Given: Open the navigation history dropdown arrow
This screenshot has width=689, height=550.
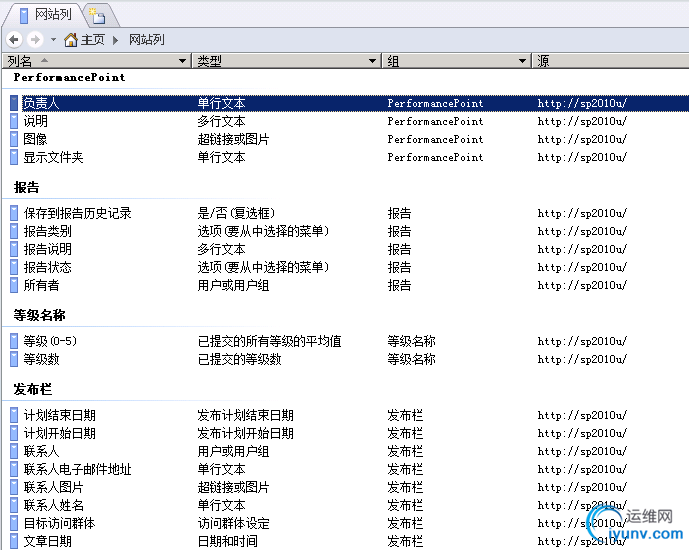Looking at the screenshot, I should click(53, 40).
